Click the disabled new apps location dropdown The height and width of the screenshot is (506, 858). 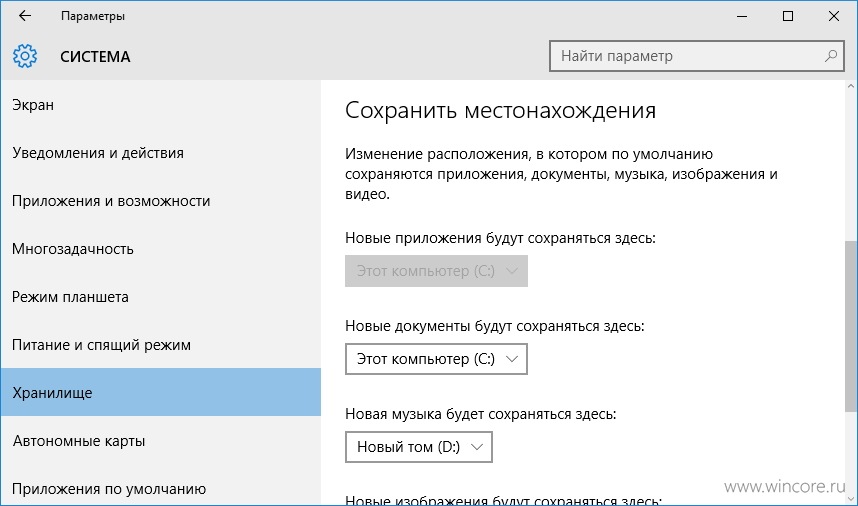436,271
